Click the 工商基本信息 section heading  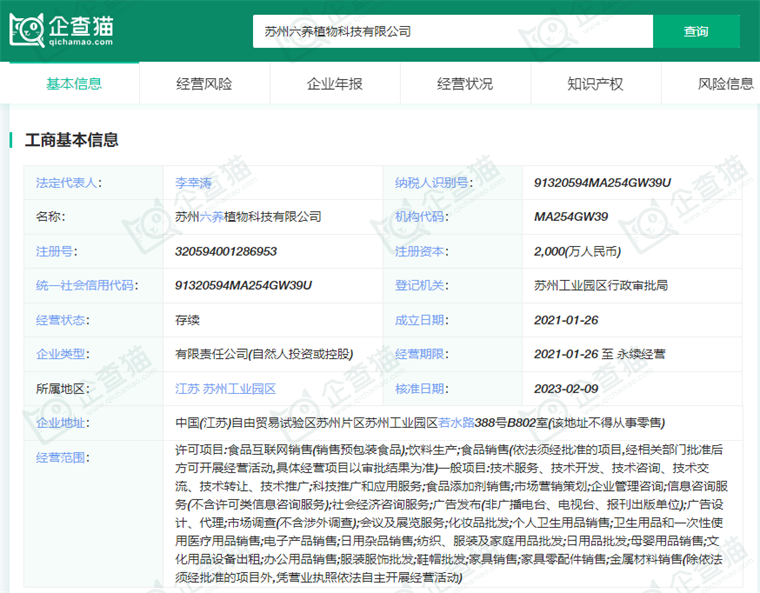click(x=71, y=140)
